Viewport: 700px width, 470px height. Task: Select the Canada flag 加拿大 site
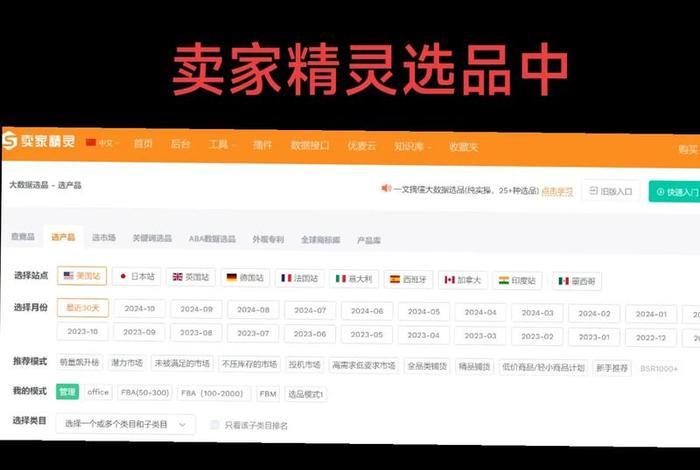coord(463,280)
